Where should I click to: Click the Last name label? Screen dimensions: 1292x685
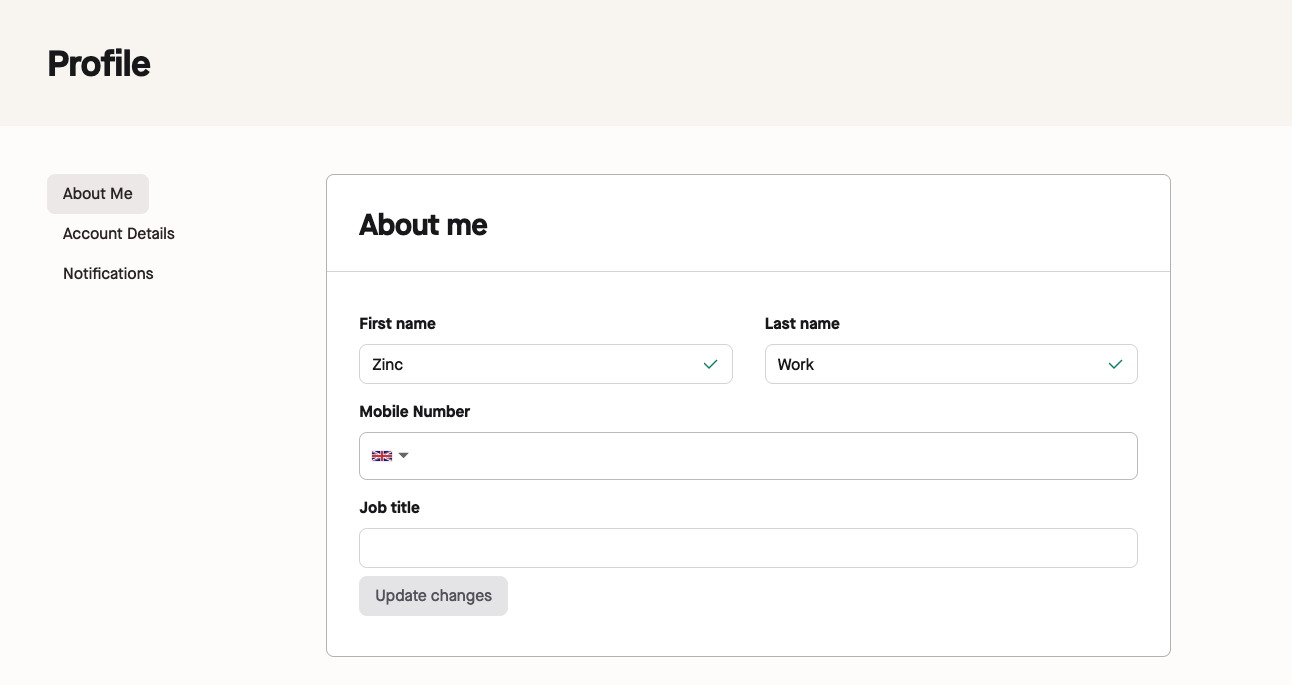(x=802, y=324)
